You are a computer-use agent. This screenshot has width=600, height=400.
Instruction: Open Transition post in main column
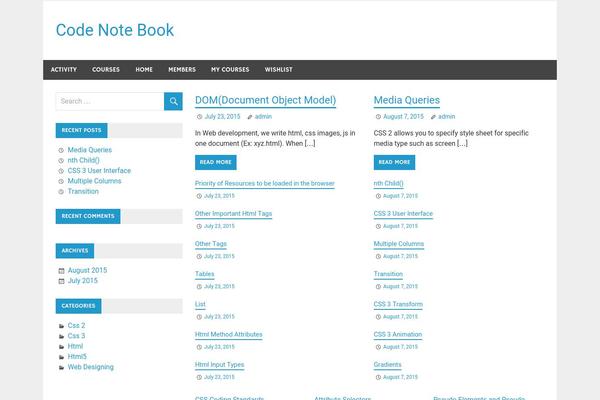[x=388, y=274]
